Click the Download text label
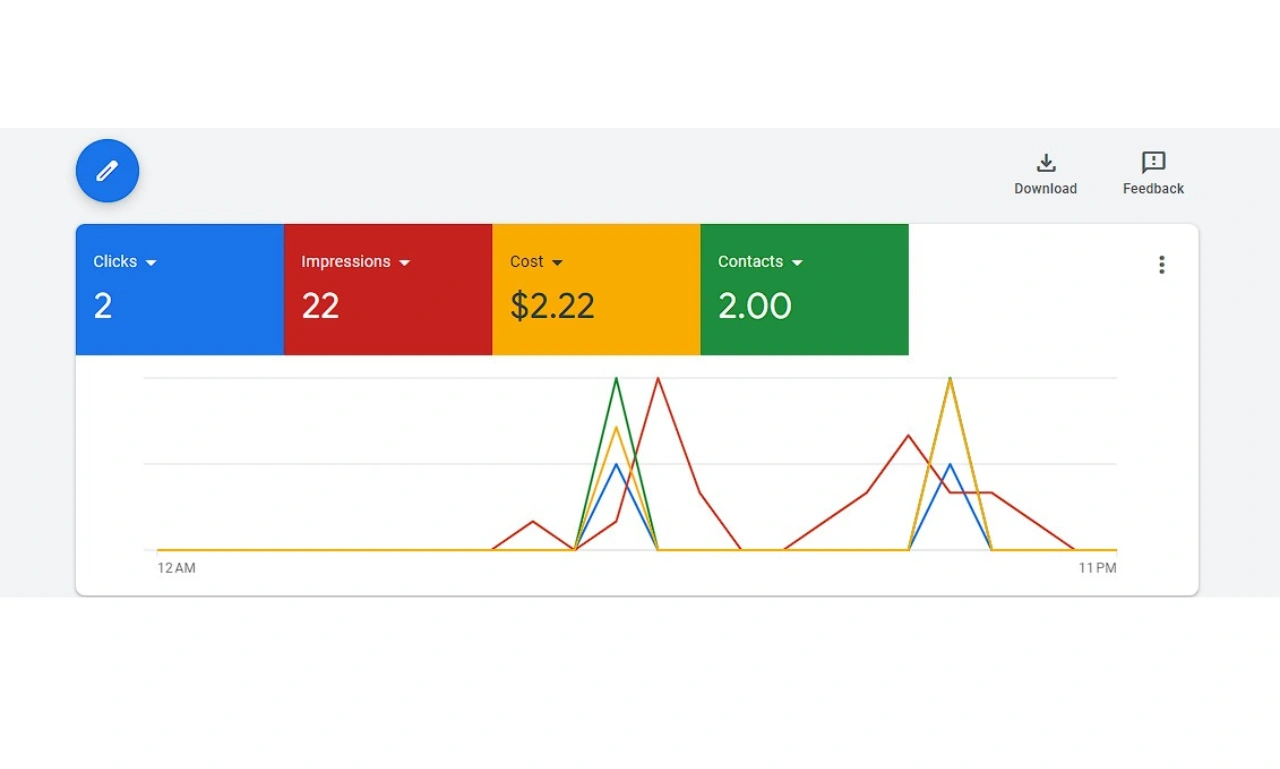Image resolution: width=1280 pixels, height=769 pixels. click(x=1046, y=189)
